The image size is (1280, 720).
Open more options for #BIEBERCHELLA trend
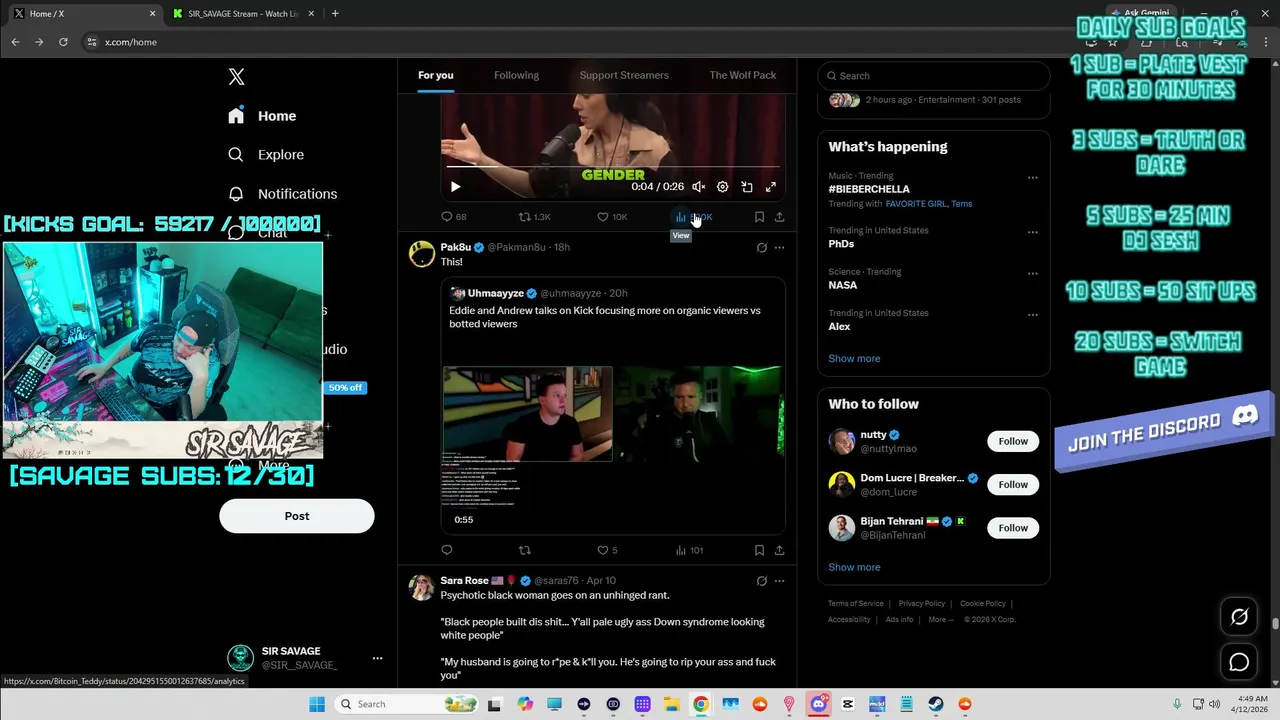point(1032,177)
